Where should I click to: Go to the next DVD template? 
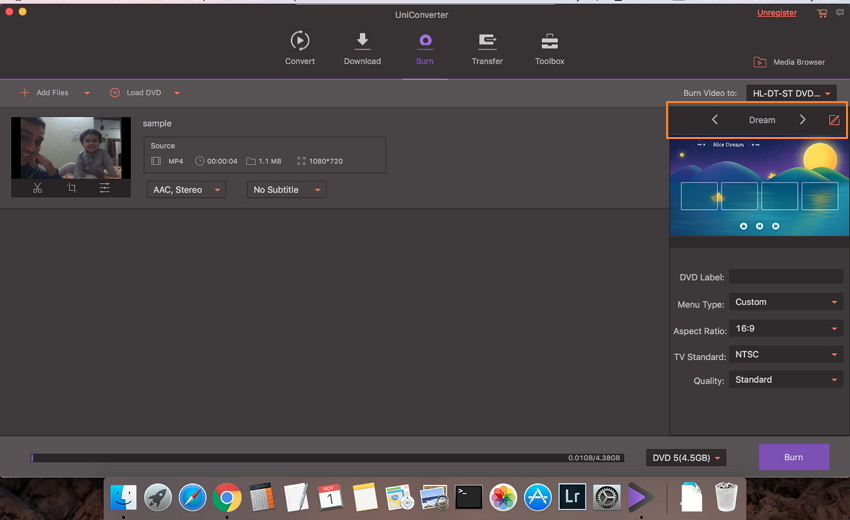(802, 120)
